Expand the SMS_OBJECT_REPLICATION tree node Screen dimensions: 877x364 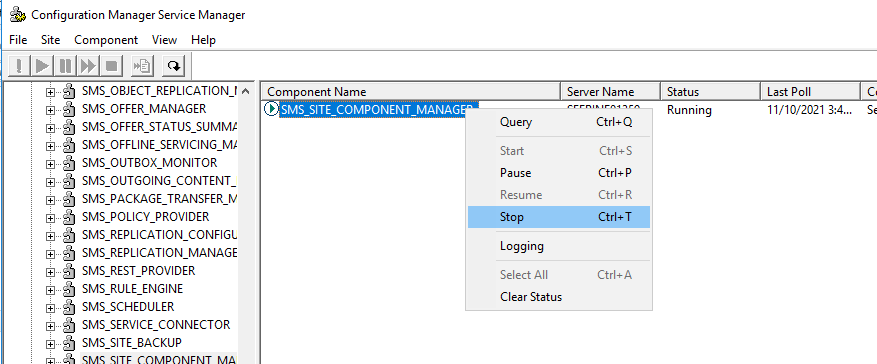50,92
